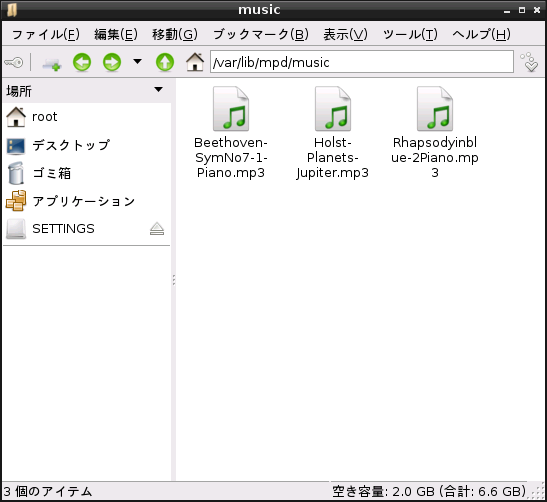Open the navigation history dropdown arrow
The image size is (547, 502).
[x=137, y=62]
